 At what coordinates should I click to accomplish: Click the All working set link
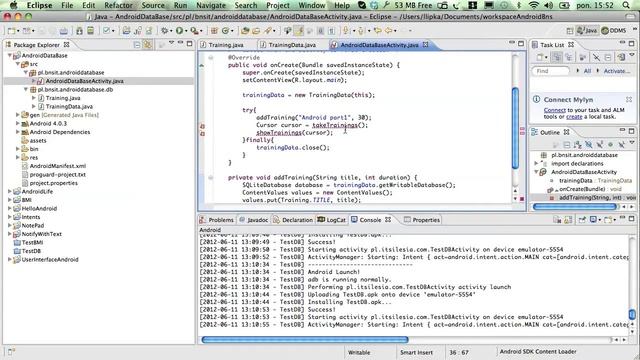click(587, 71)
